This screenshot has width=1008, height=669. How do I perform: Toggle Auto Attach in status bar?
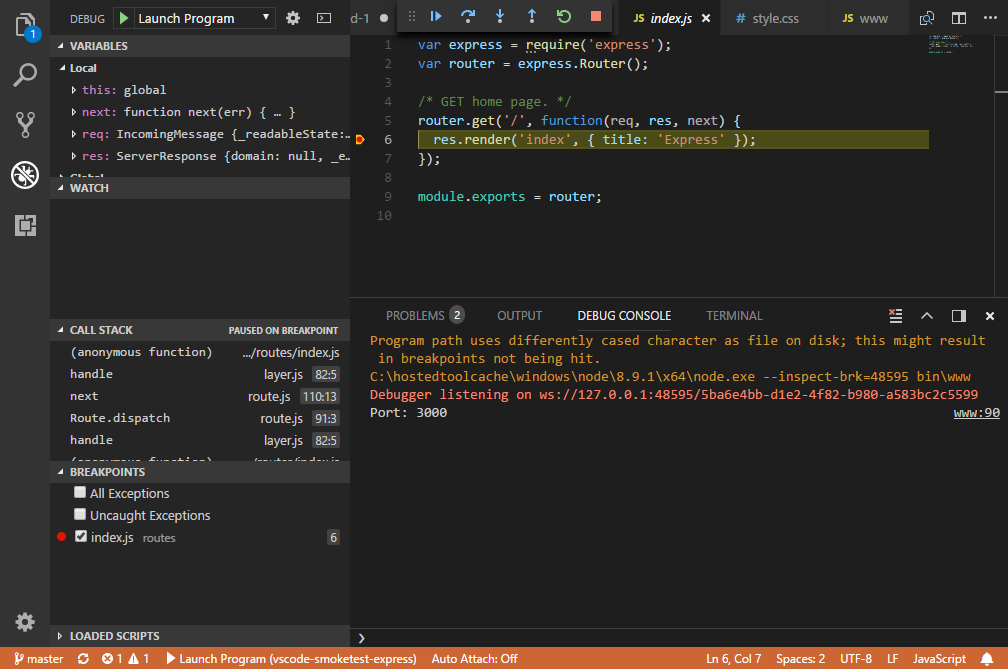click(474, 659)
